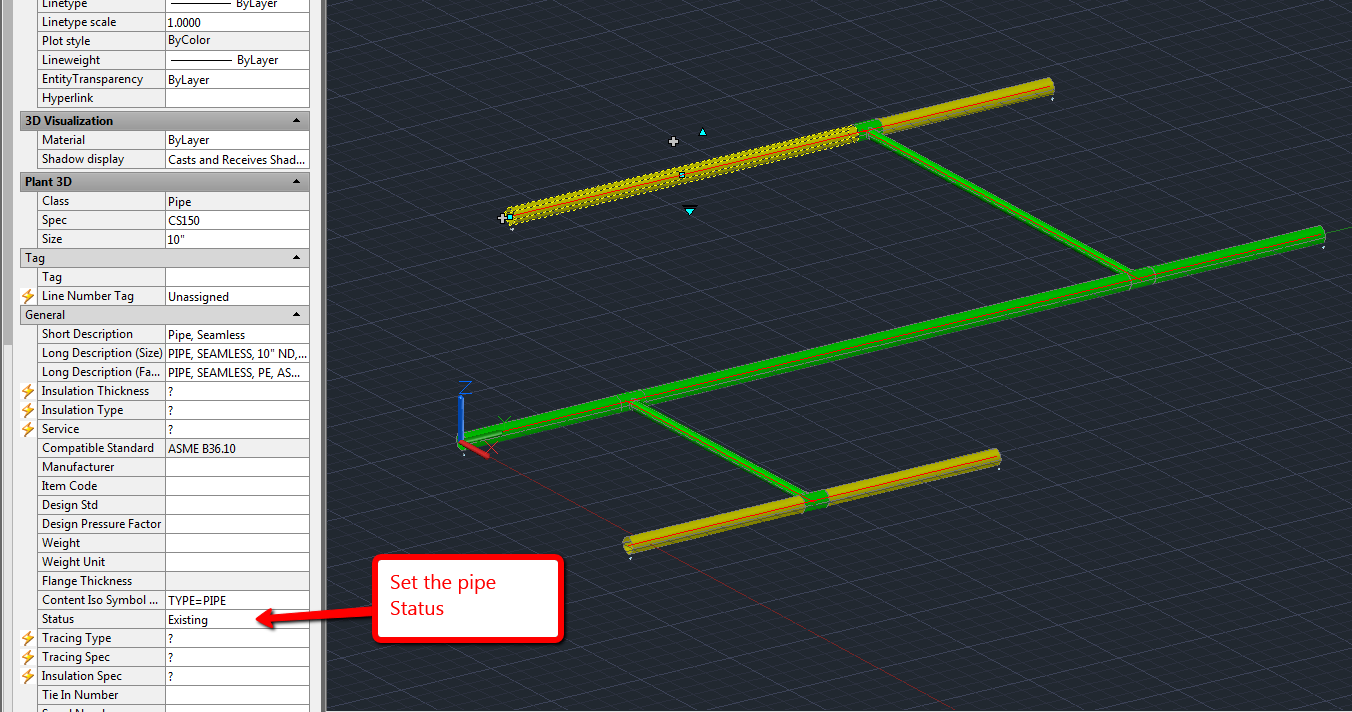Click the Spec value CS150

(x=237, y=220)
